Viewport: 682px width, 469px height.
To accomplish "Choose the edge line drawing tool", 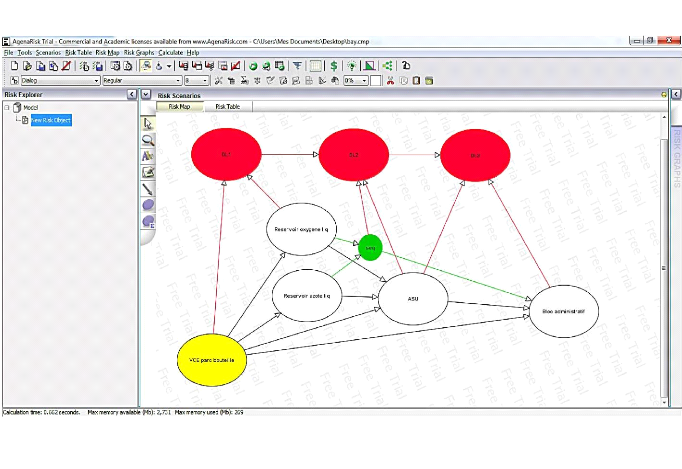I will [x=148, y=188].
